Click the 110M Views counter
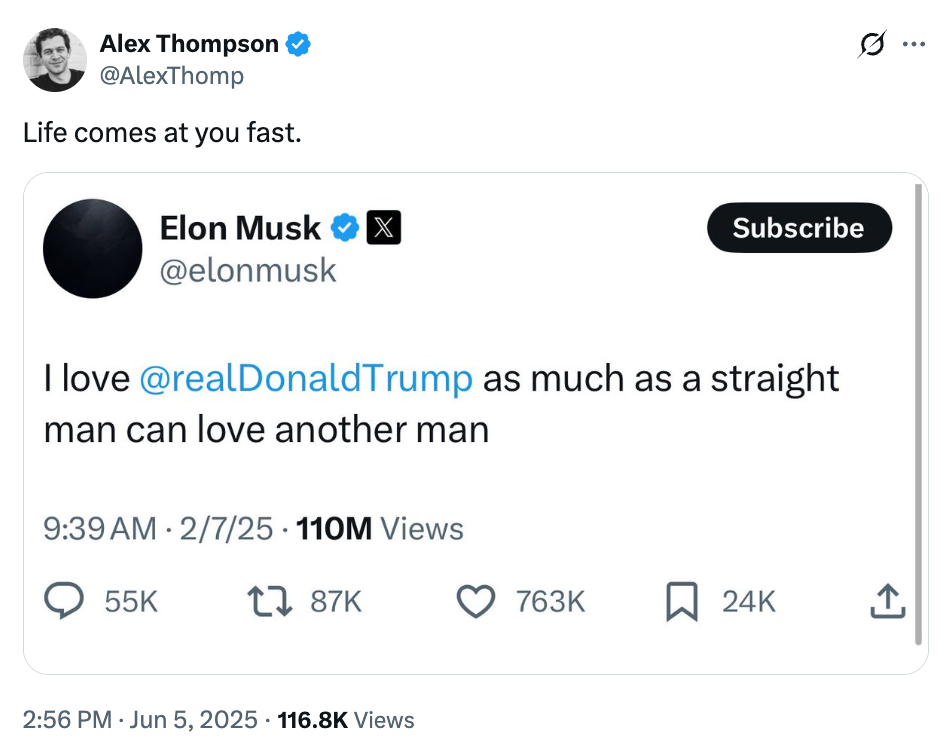Viewport: 940px width, 756px height. click(x=380, y=528)
